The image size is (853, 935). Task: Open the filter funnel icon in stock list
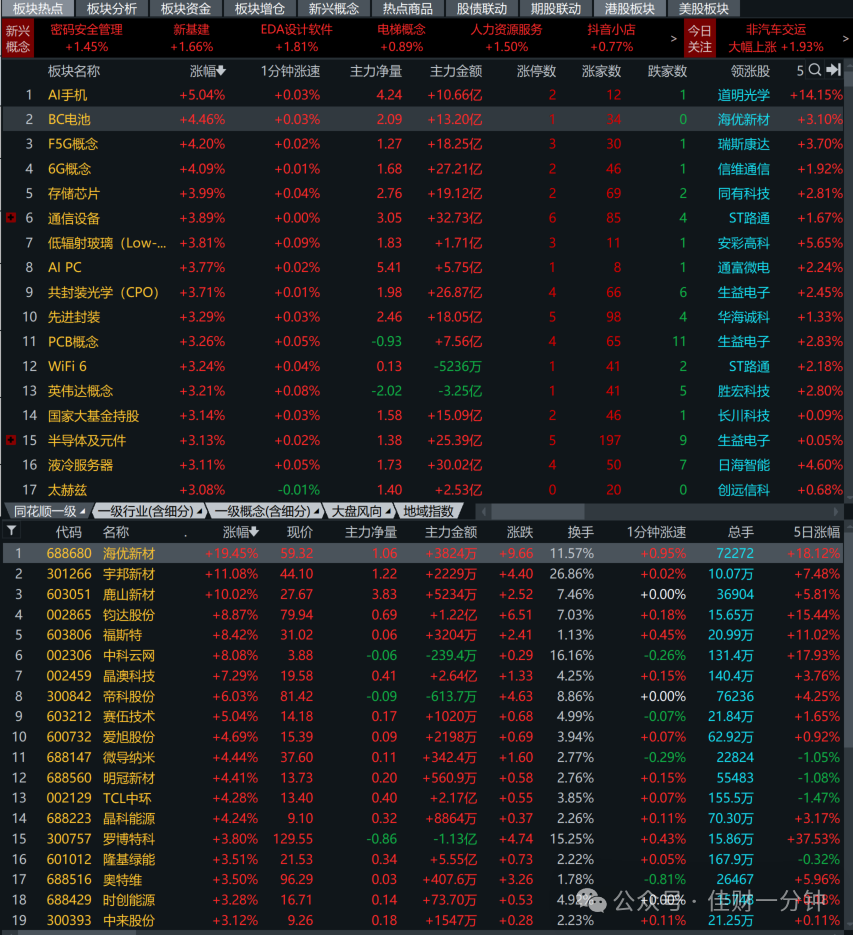[x=11, y=530]
